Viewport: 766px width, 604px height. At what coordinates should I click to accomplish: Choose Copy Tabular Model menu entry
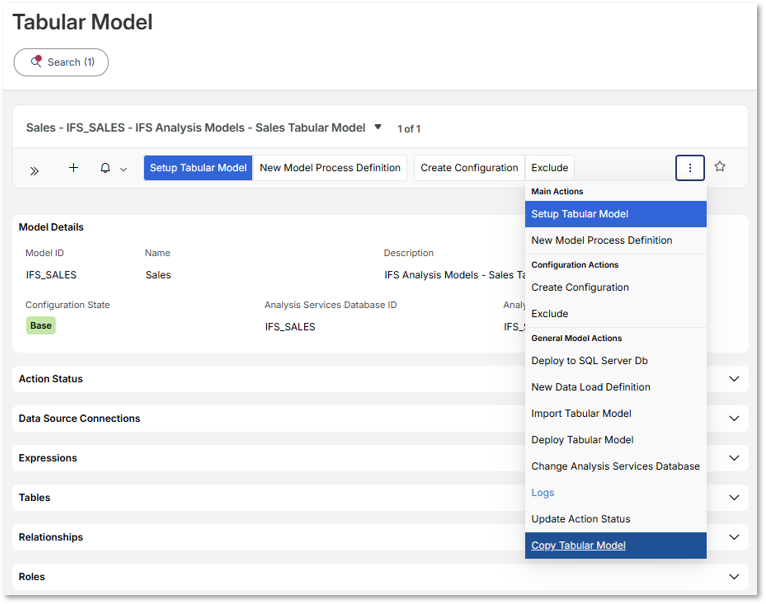pyautogui.click(x=616, y=545)
